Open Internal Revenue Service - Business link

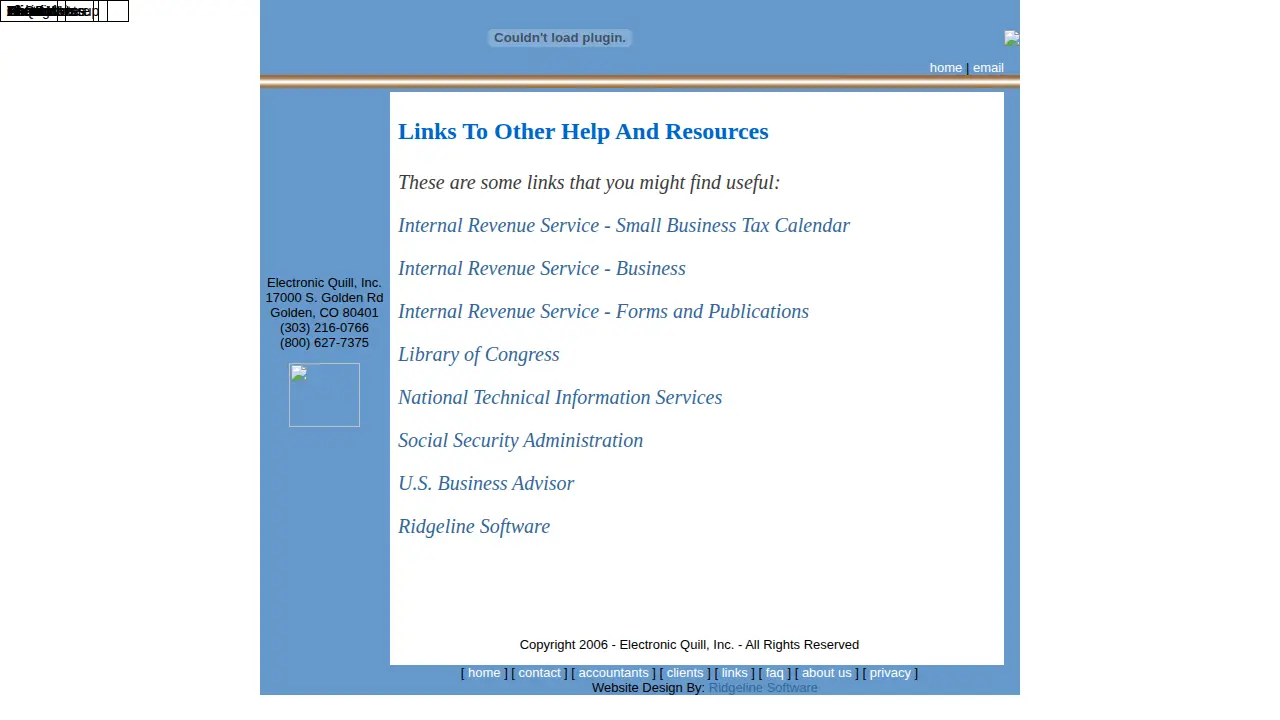click(x=542, y=269)
